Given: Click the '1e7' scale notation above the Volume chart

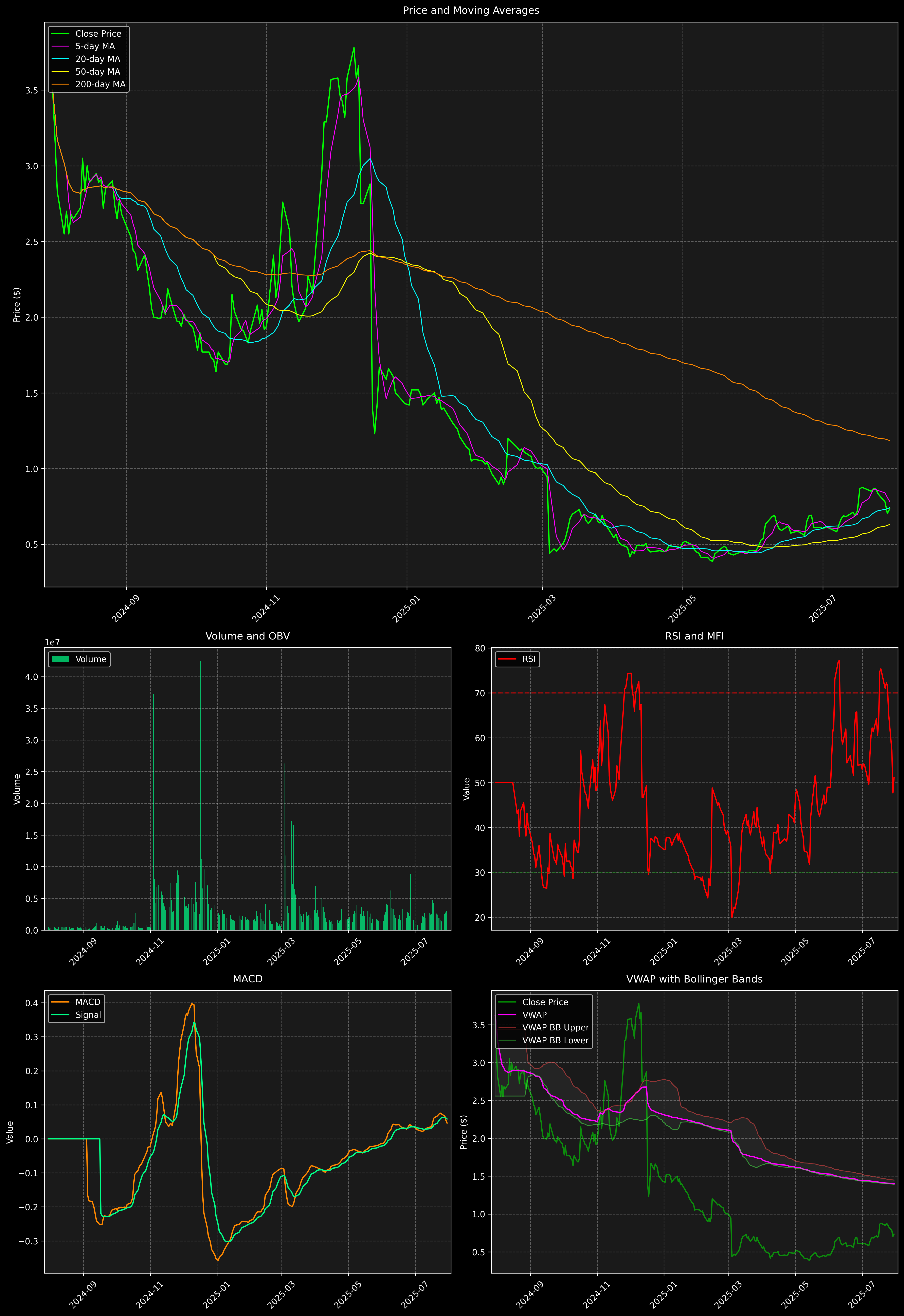Looking at the screenshot, I should pos(52,643).
